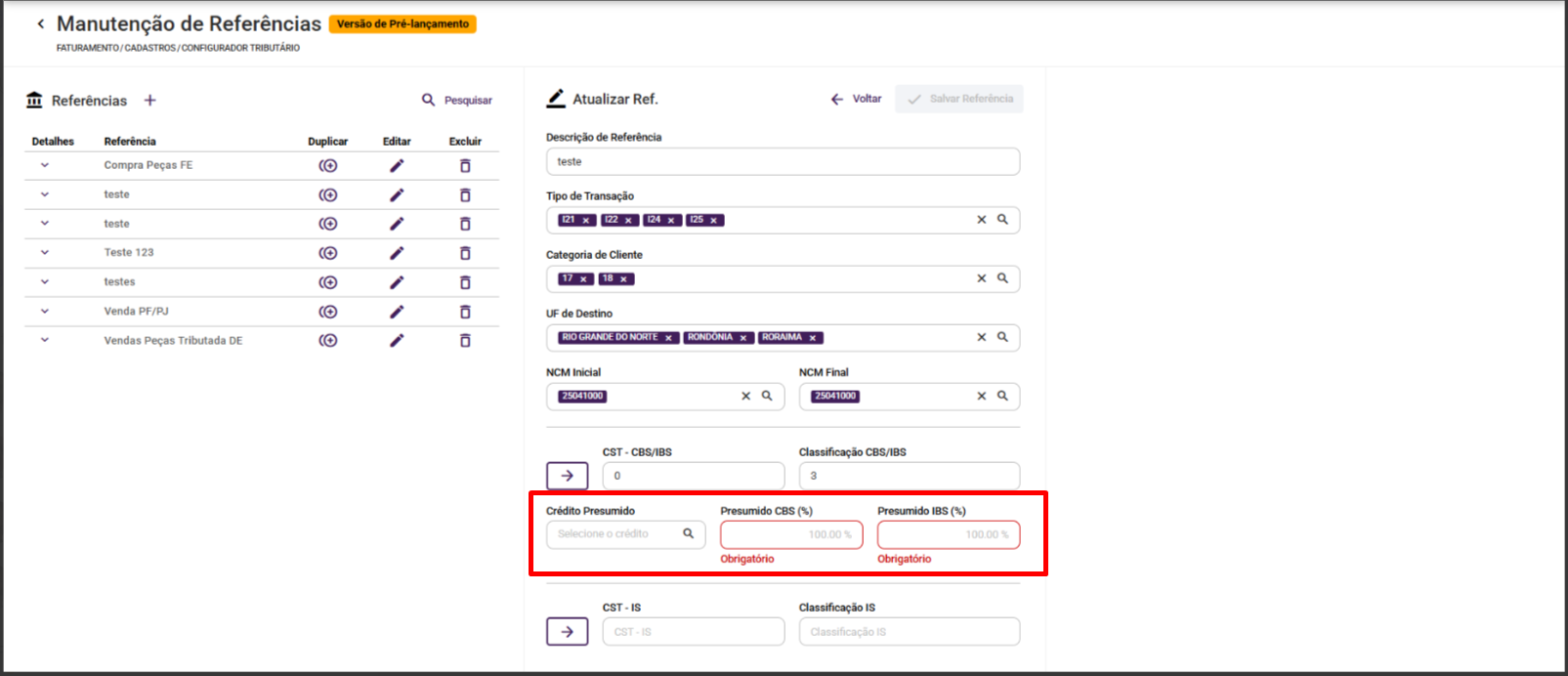This screenshot has height=676, width=1568.
Task: Add a new reference with plus icon
Action: pyautogui.click(x=149, y=100)
